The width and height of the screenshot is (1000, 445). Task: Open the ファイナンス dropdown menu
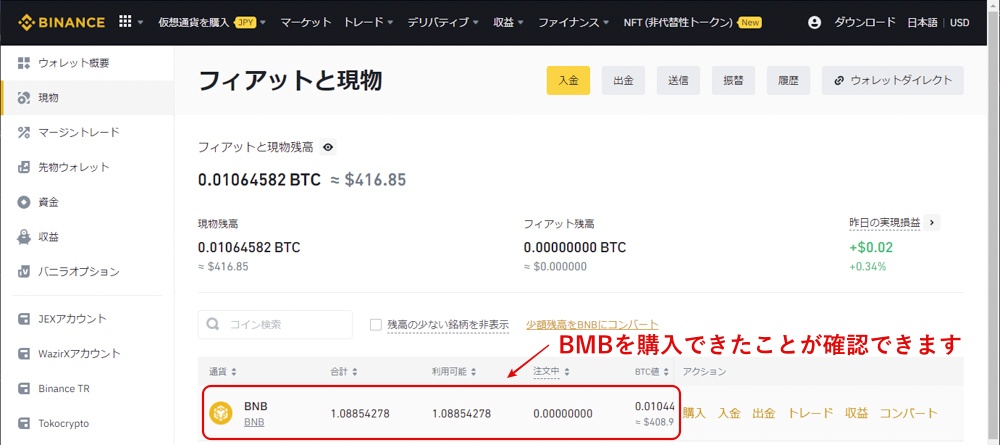pos(573,22)
